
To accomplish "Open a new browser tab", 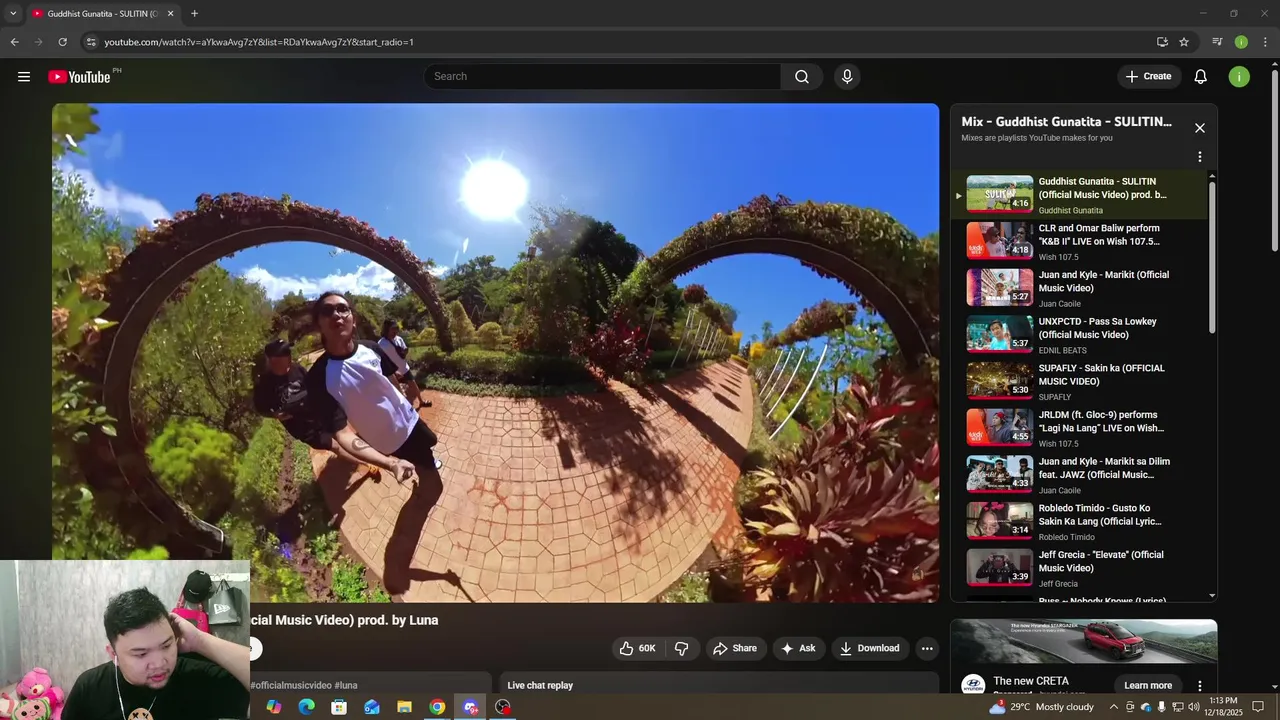I will tap(194, 14).
